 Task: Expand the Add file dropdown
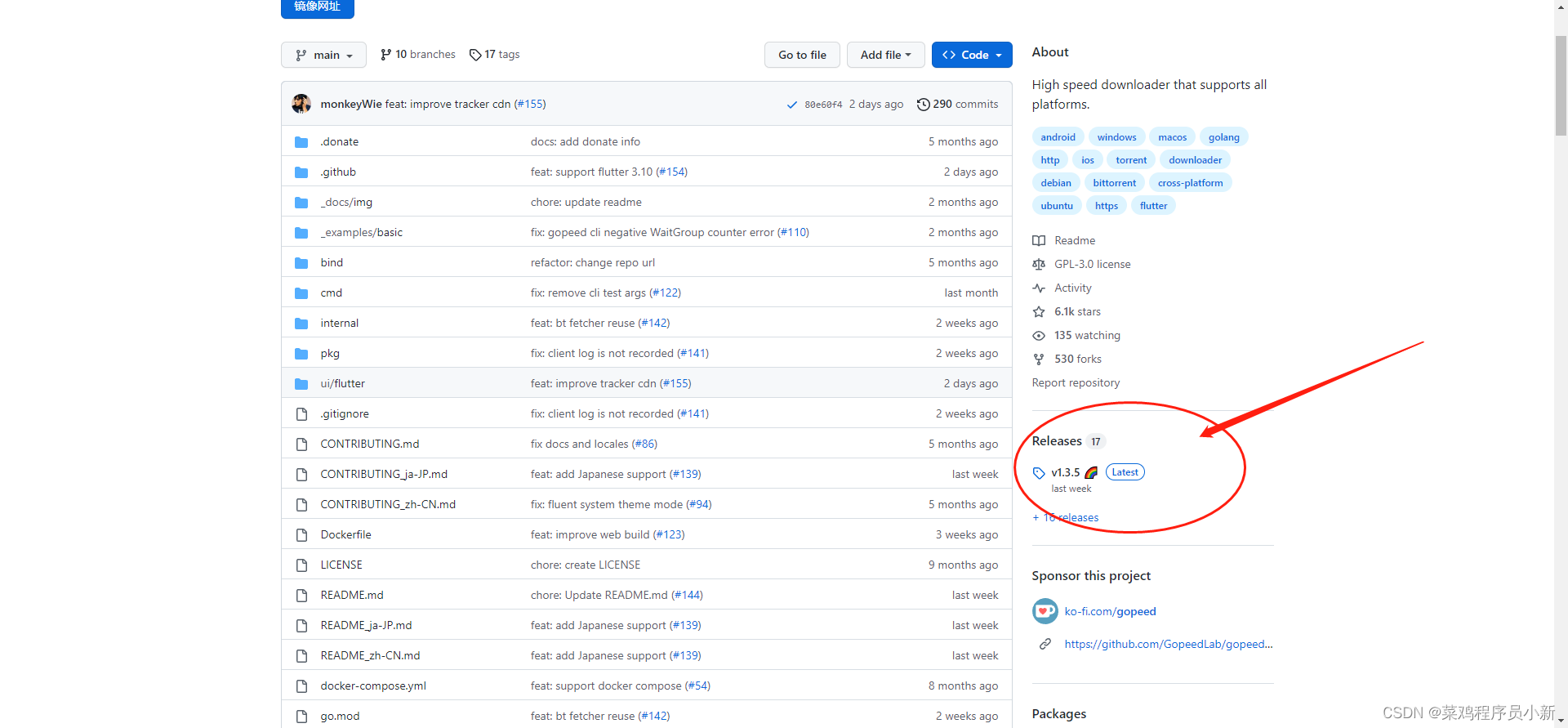tap(885, 55)
